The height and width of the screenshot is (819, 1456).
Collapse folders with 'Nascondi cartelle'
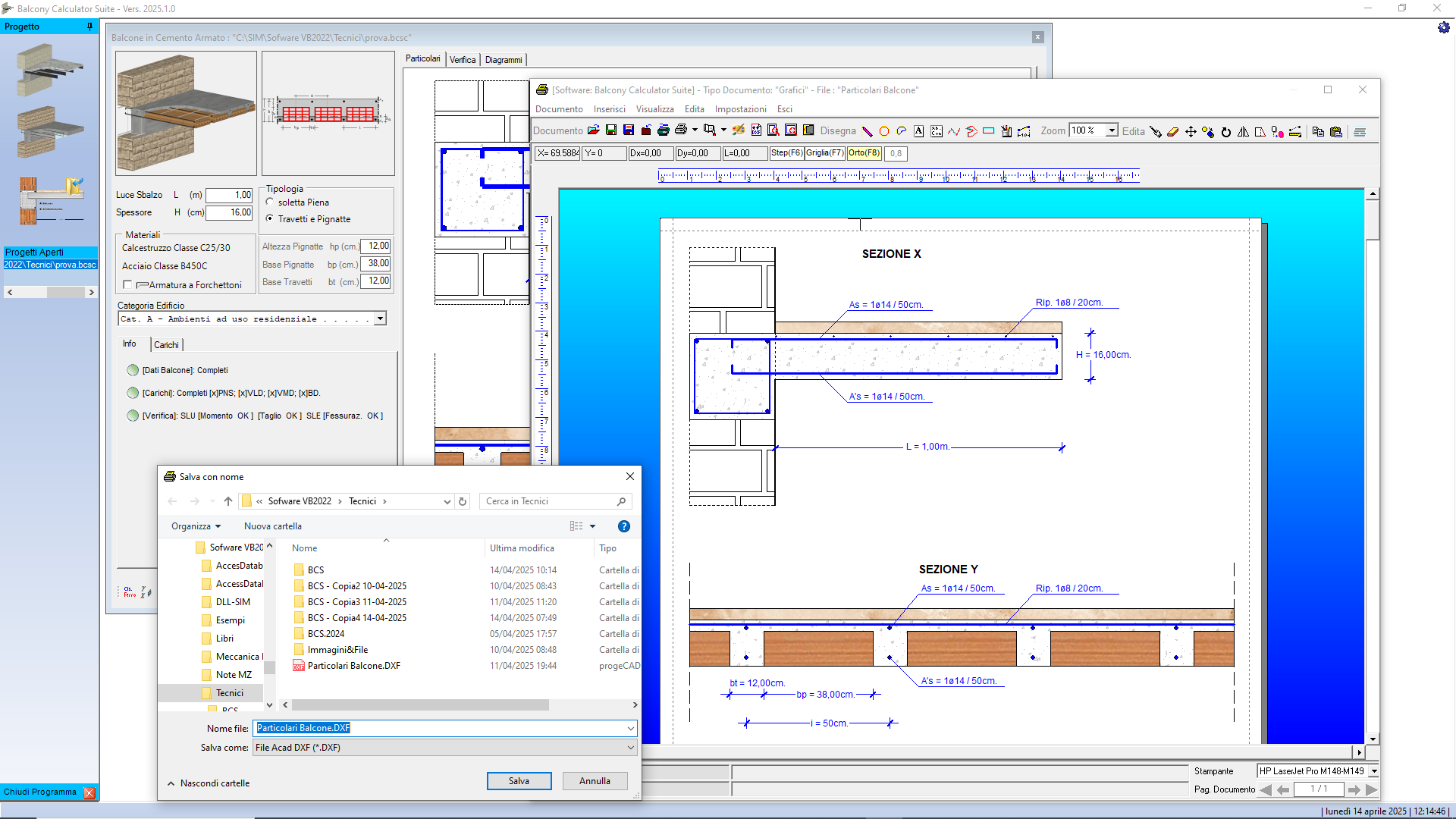[209, 783]
